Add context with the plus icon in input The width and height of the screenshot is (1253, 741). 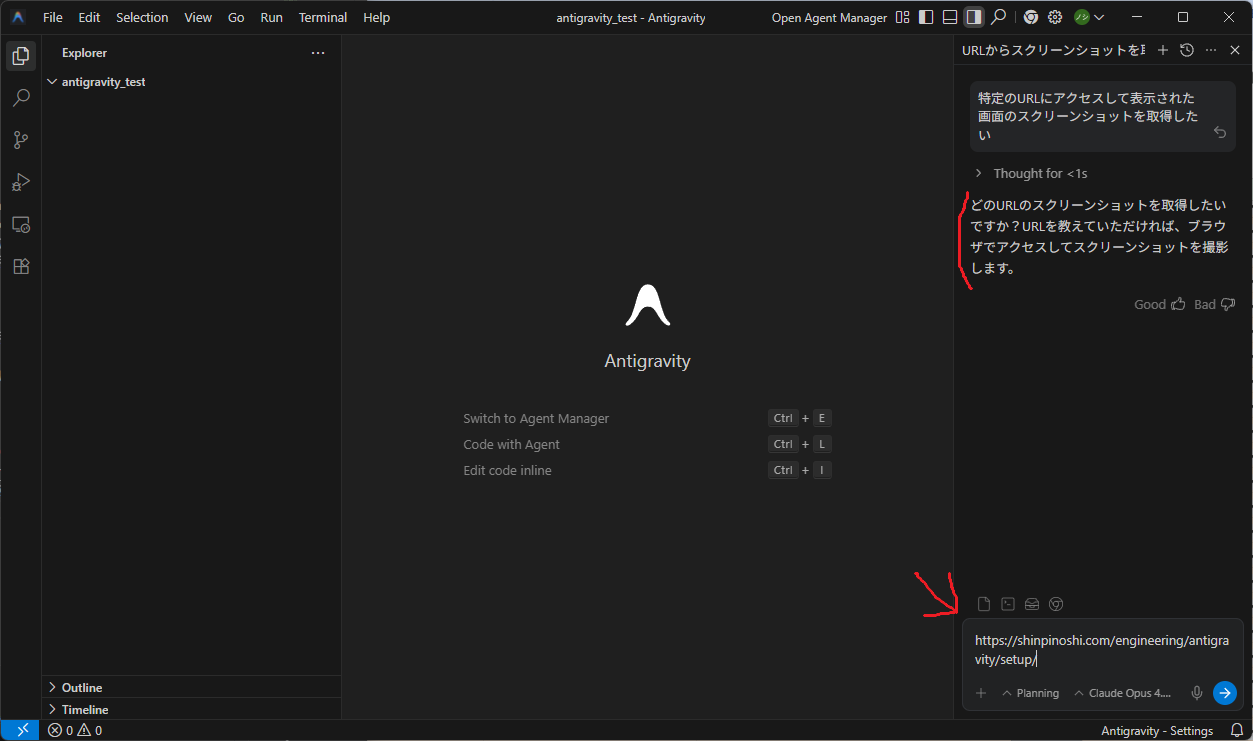tap(981, 693)
